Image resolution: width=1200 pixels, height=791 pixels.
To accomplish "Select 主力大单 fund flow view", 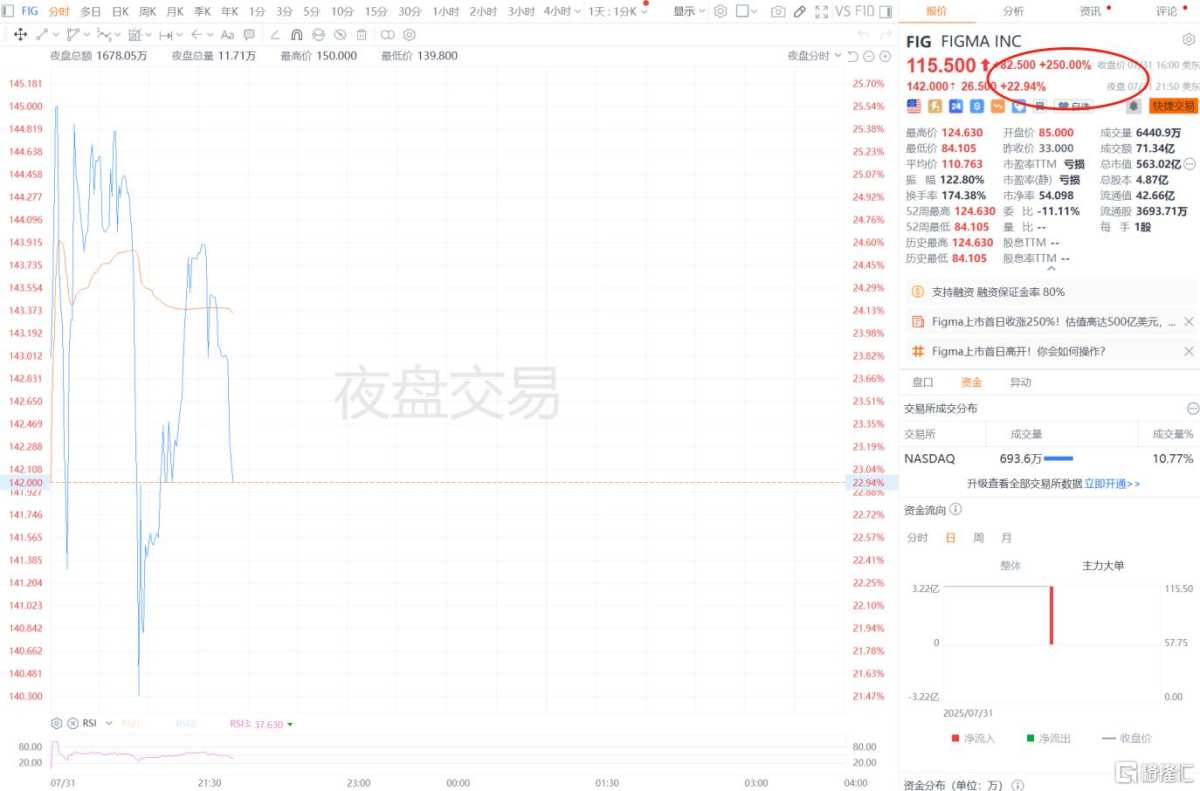I will click(1103, 565).
